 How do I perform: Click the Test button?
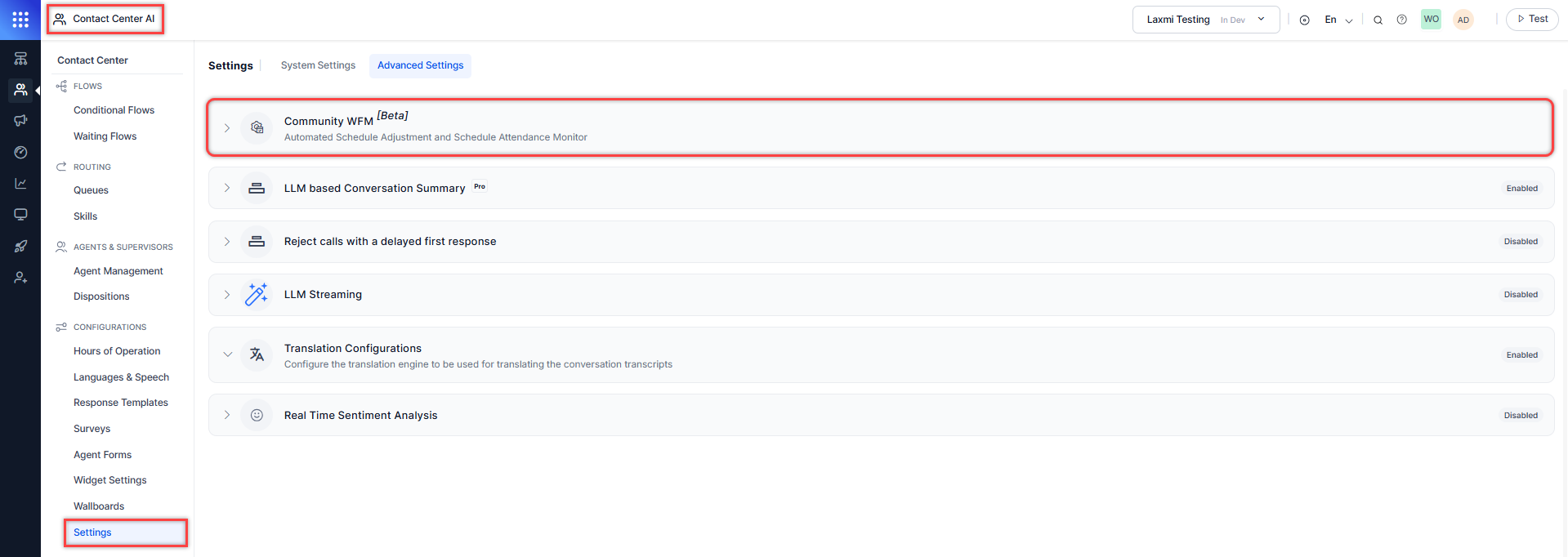[1532, 20]
